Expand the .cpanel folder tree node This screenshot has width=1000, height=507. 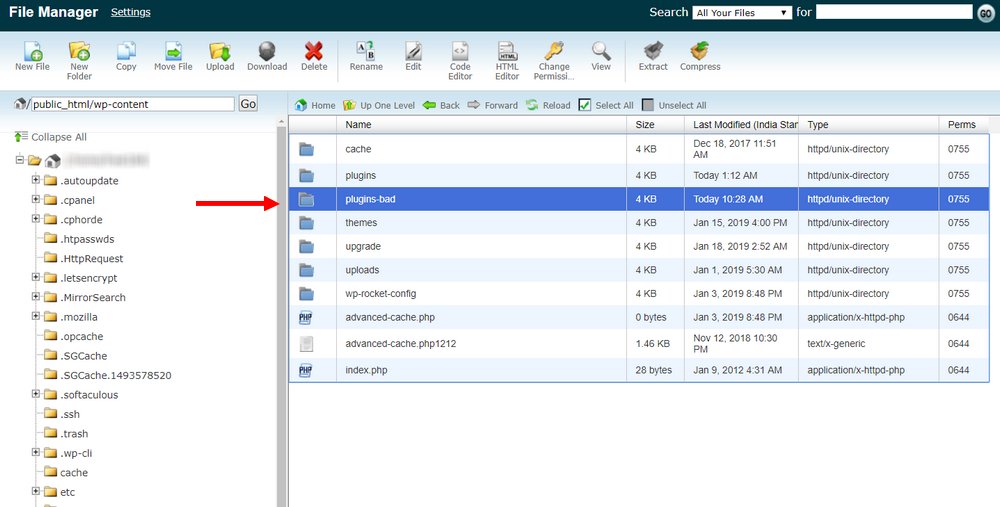tap(36, 200)
